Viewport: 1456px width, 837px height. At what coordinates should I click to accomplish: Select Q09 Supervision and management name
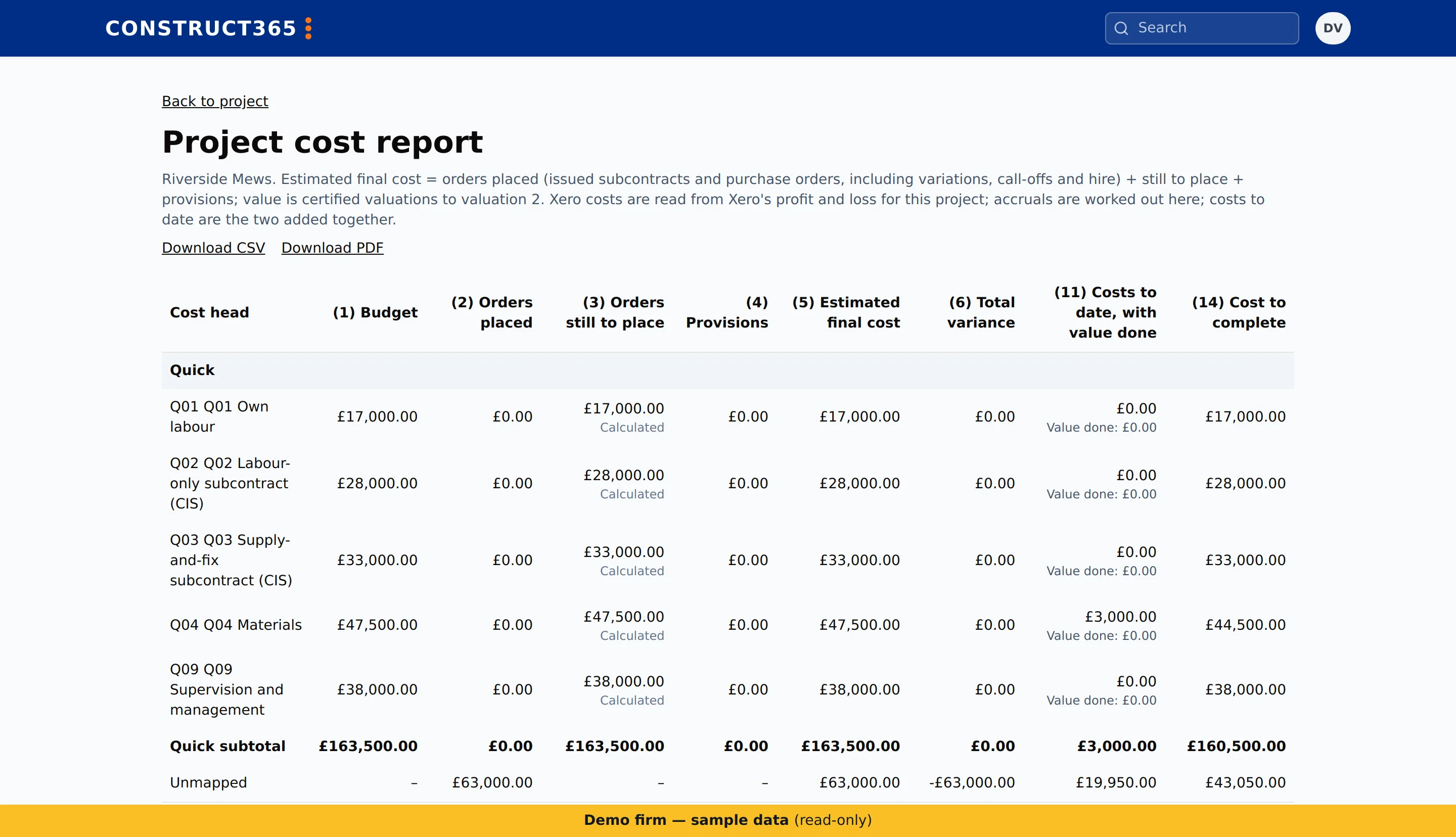coord(226,689)
